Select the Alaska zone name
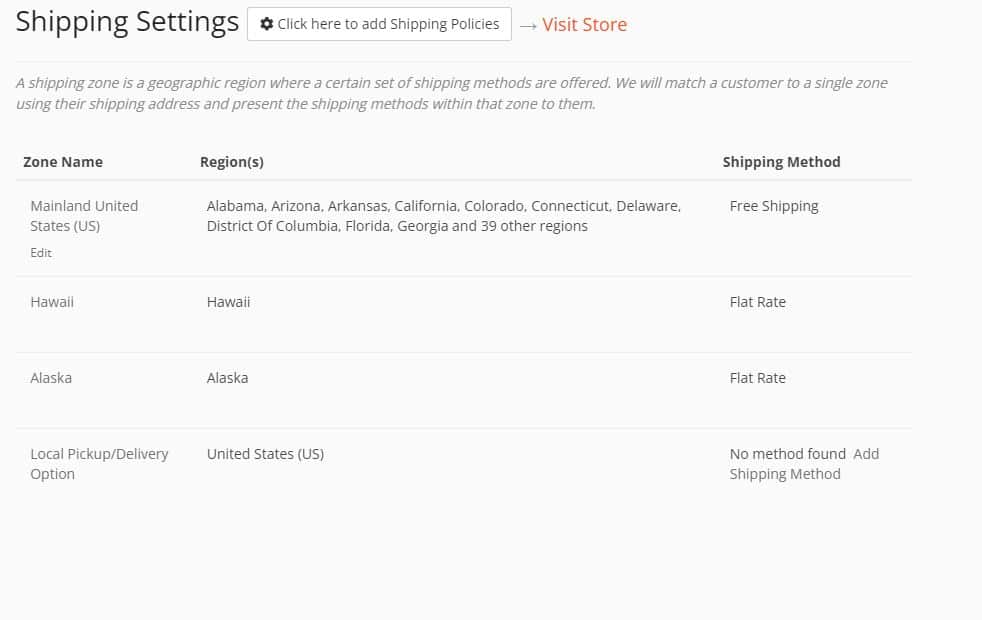This screenshot has height=620, width=982. (51, 378)
